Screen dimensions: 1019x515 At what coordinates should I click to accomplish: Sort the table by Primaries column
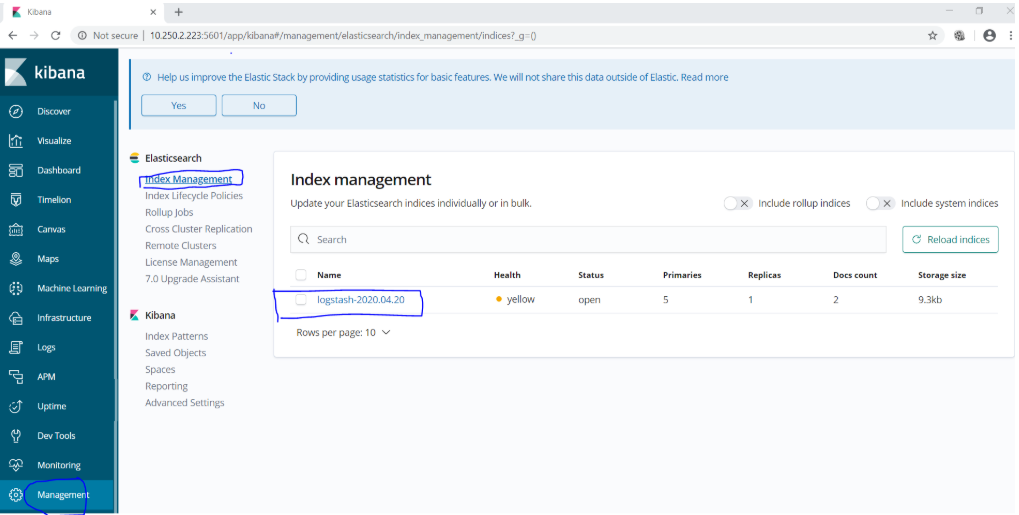pyautogui.click(x=682, y=275)
